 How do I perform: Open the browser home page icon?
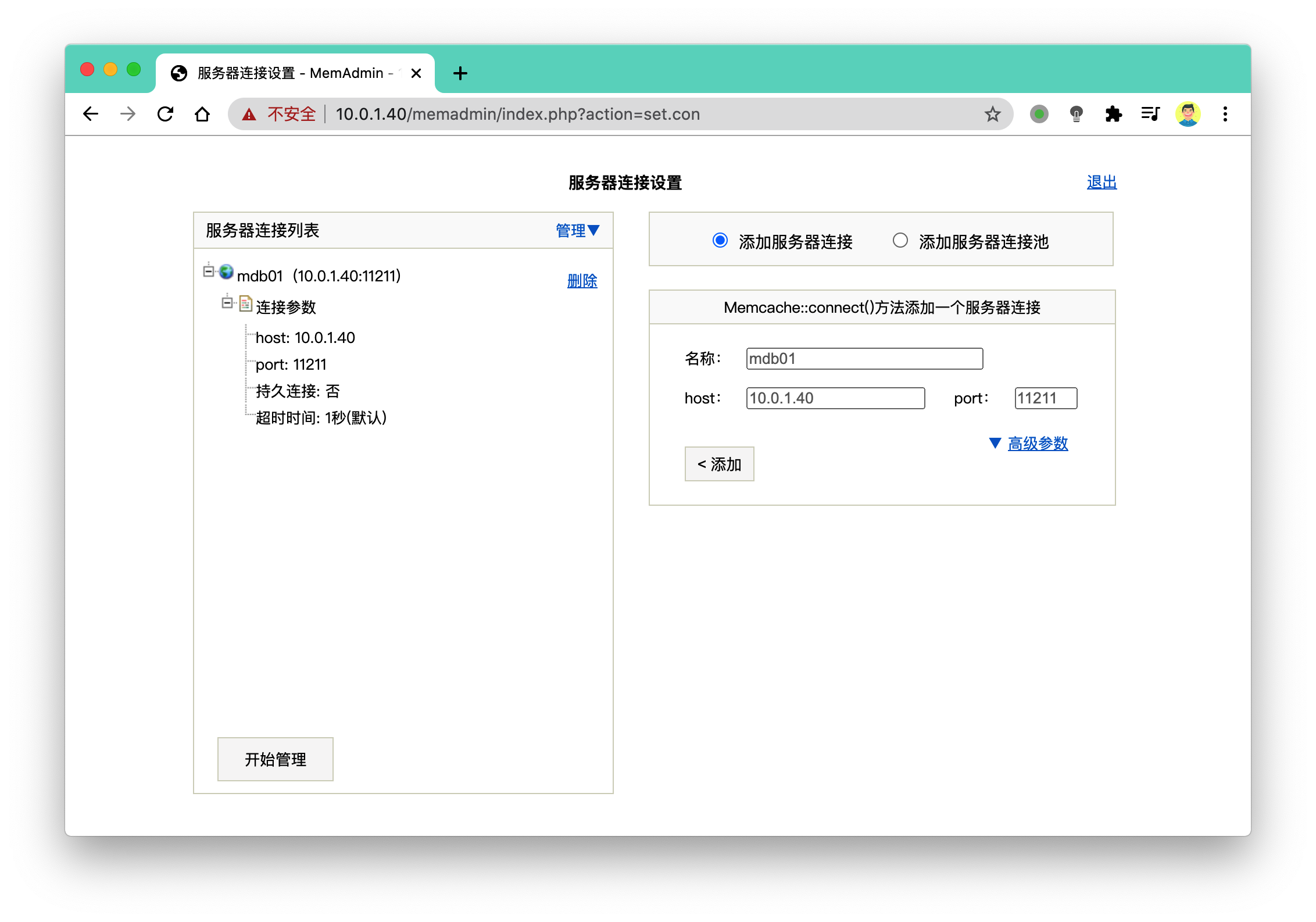pos(202,114)
